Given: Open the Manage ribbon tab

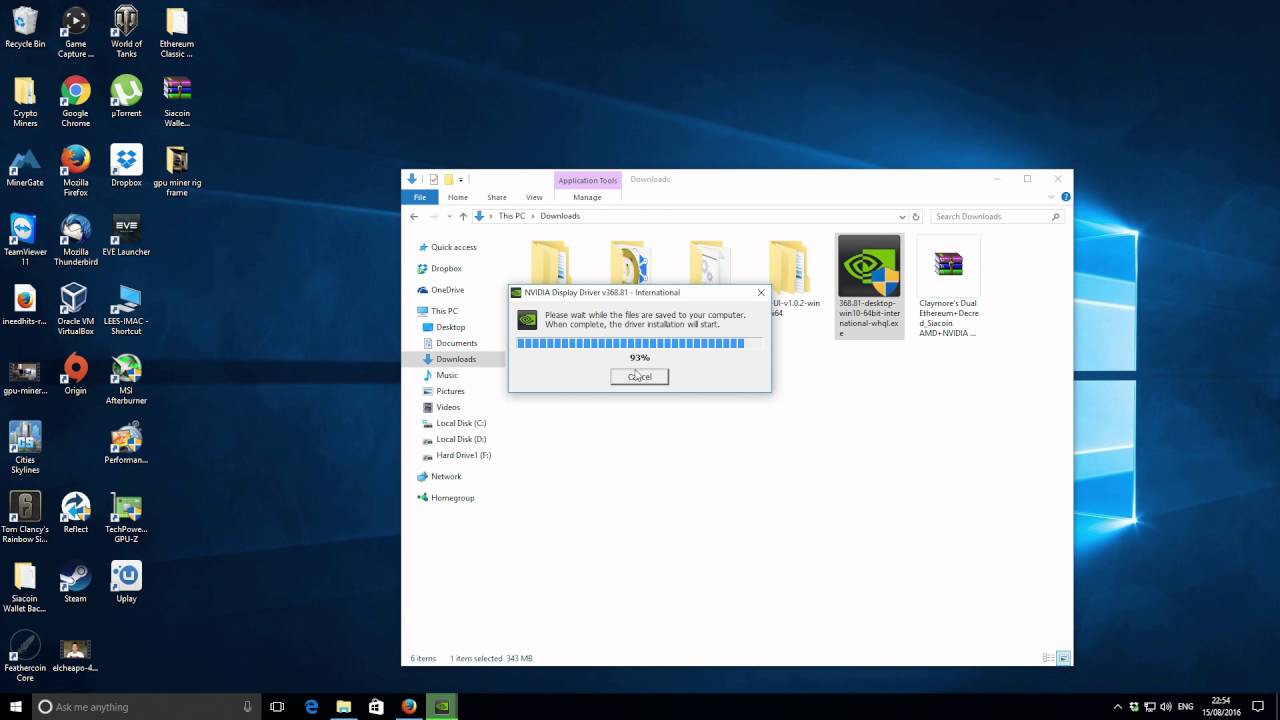Looking at the screenshot, I should tap(587, 197).
